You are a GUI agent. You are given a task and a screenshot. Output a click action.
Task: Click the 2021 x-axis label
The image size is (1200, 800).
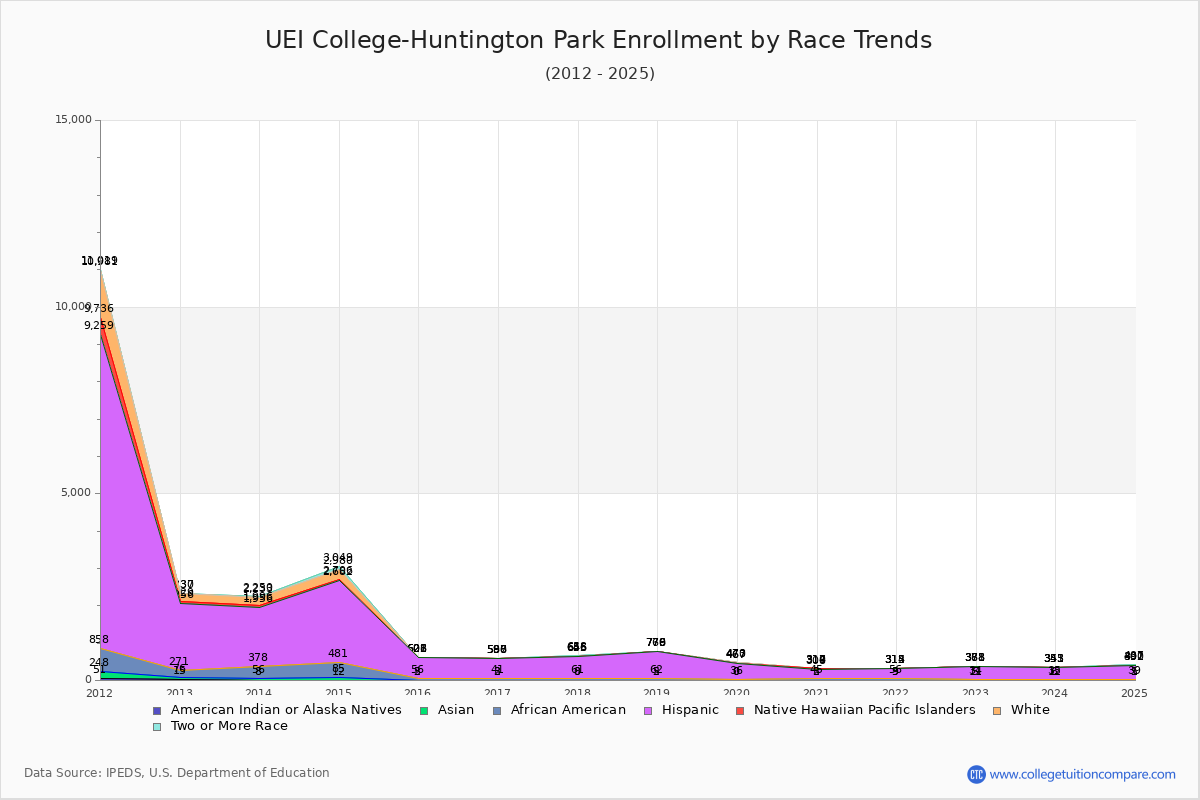pos(817,693)
